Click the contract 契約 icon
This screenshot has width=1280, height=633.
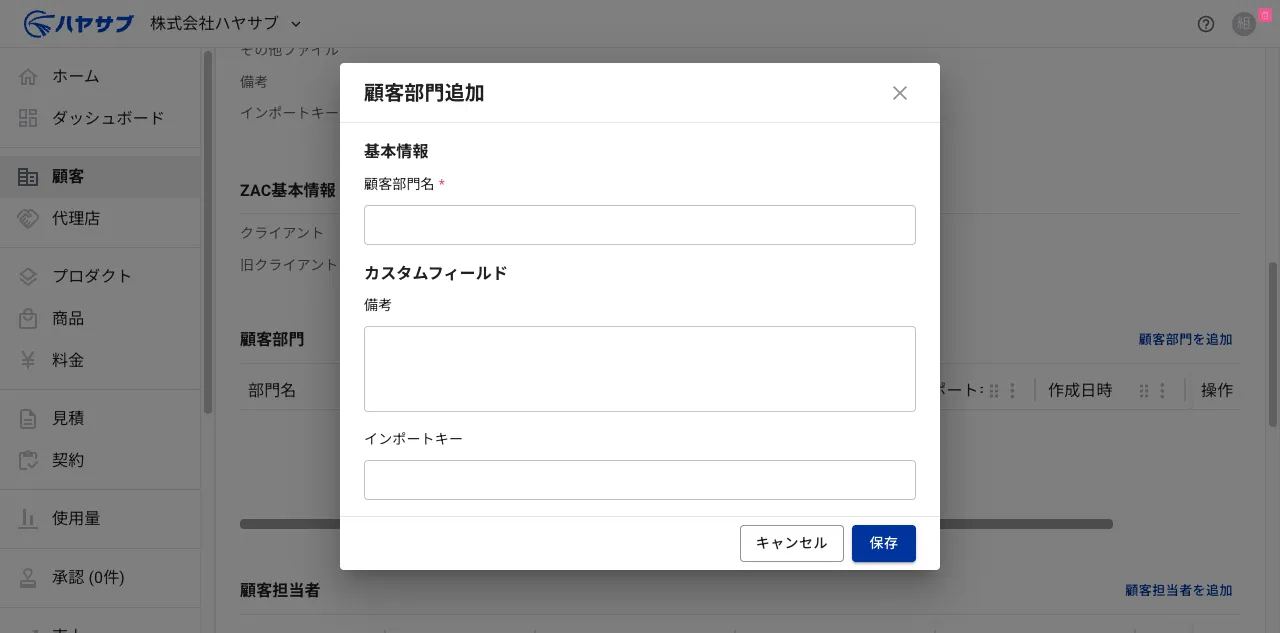(28, 460)
